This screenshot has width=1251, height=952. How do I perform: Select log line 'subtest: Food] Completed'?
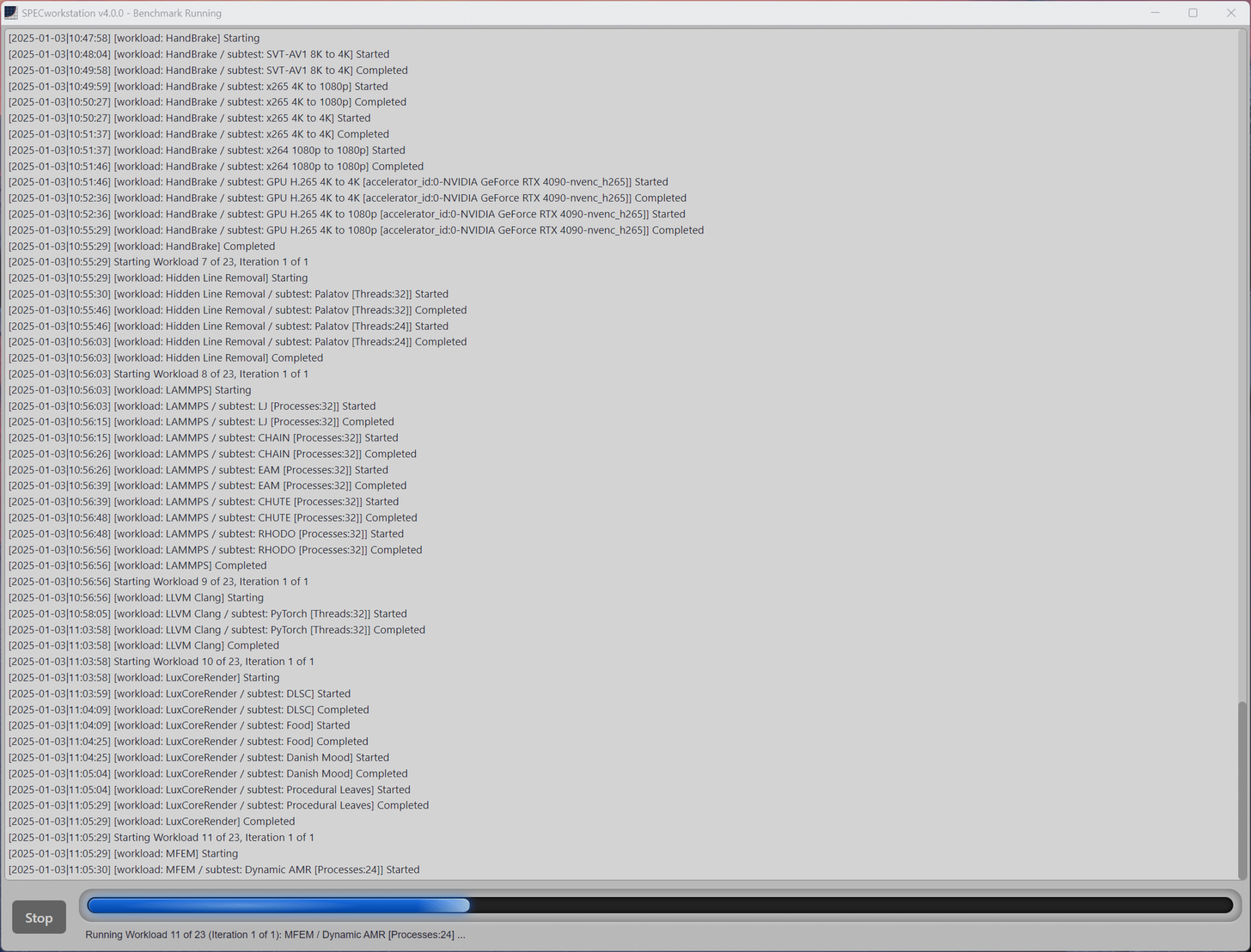(x=188, y=741)
